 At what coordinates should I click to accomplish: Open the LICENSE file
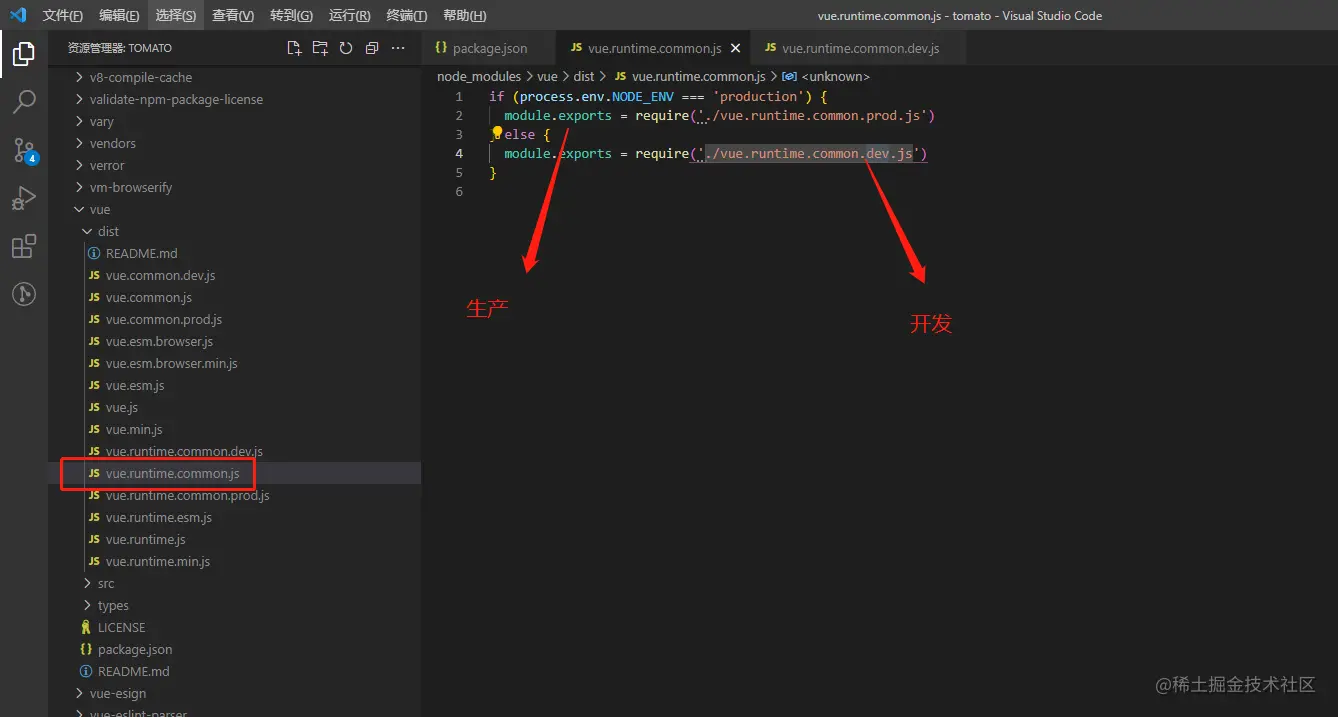(x=121, y=627)
